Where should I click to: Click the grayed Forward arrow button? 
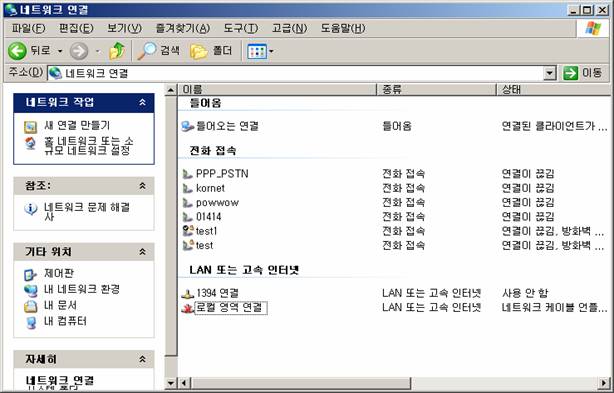click(x=79, y=51)
